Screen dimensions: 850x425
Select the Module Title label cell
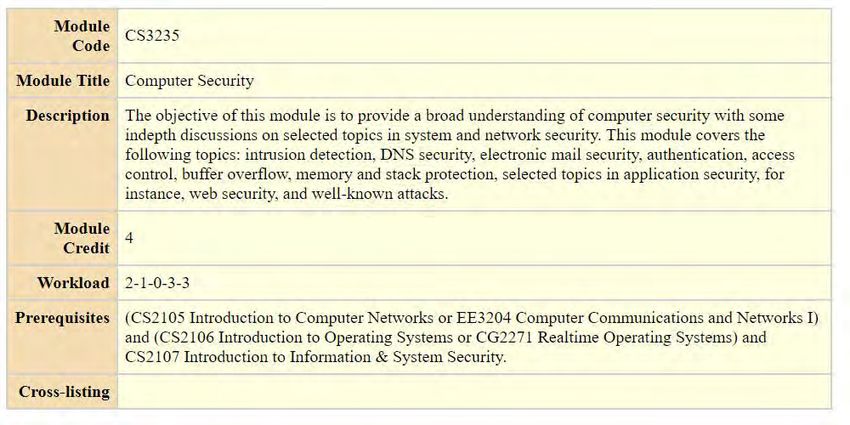coord(62,81)
